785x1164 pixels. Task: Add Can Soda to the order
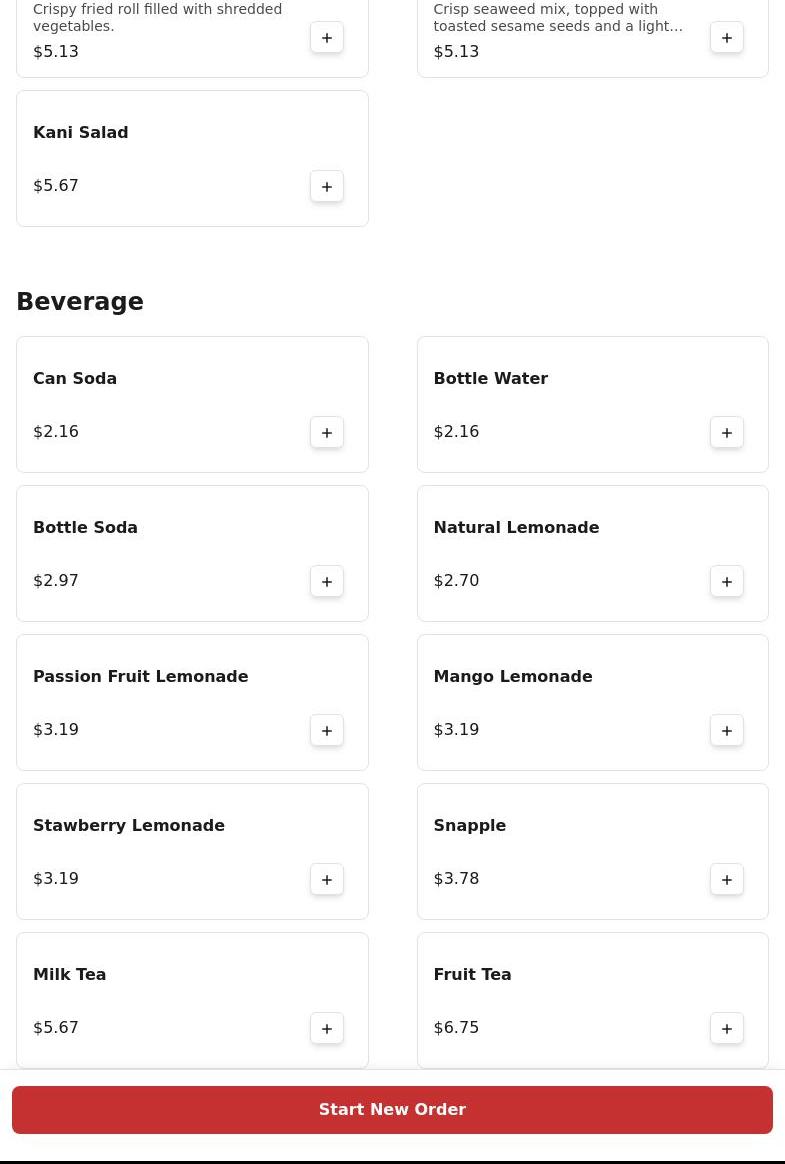tap(327, 432)
